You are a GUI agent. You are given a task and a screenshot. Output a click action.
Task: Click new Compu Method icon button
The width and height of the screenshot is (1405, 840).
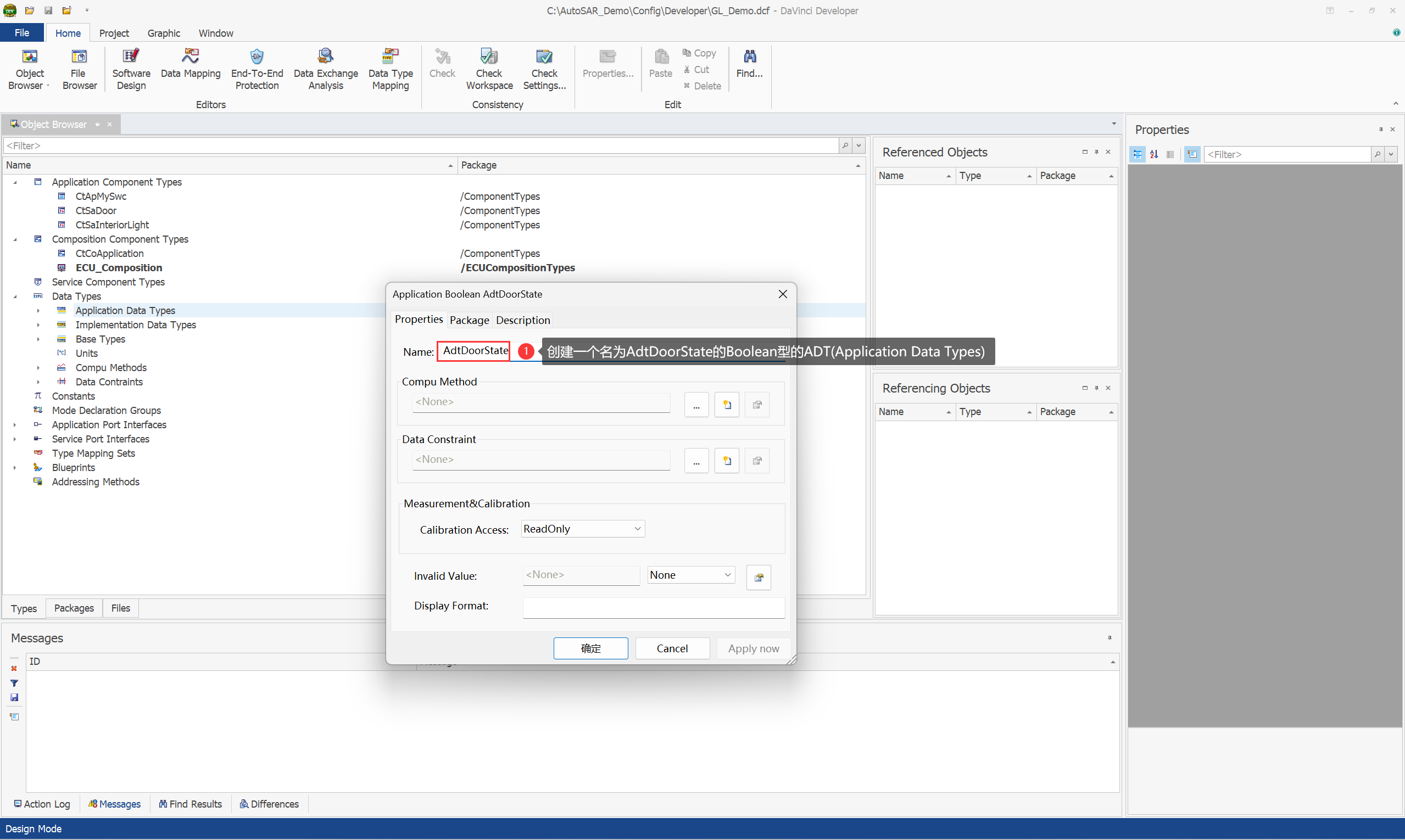click(727, 405)
